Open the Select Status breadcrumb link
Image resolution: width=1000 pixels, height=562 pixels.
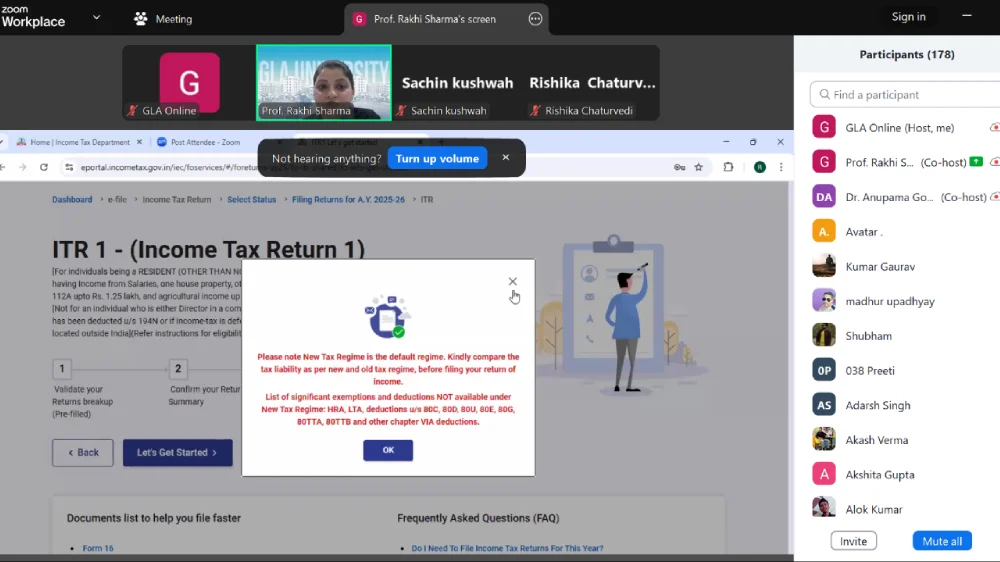pyautogui.click(x=251, y=200)
